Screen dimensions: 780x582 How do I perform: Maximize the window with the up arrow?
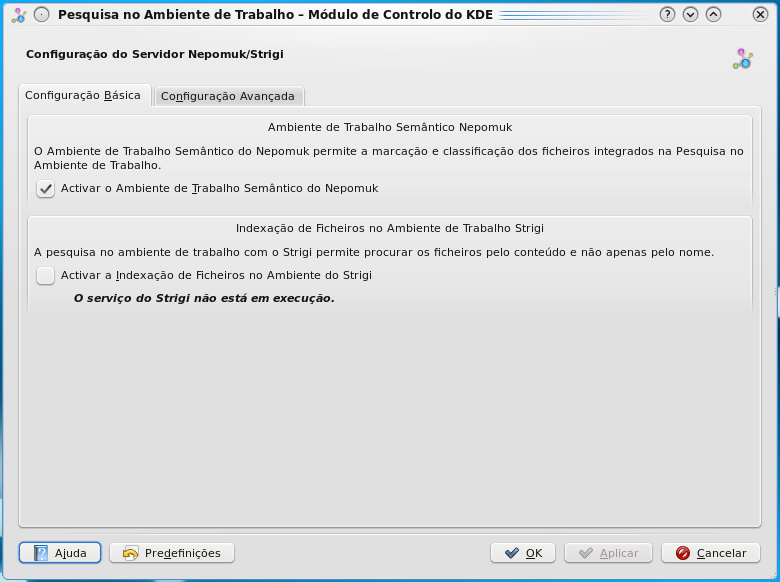point(713,15)
